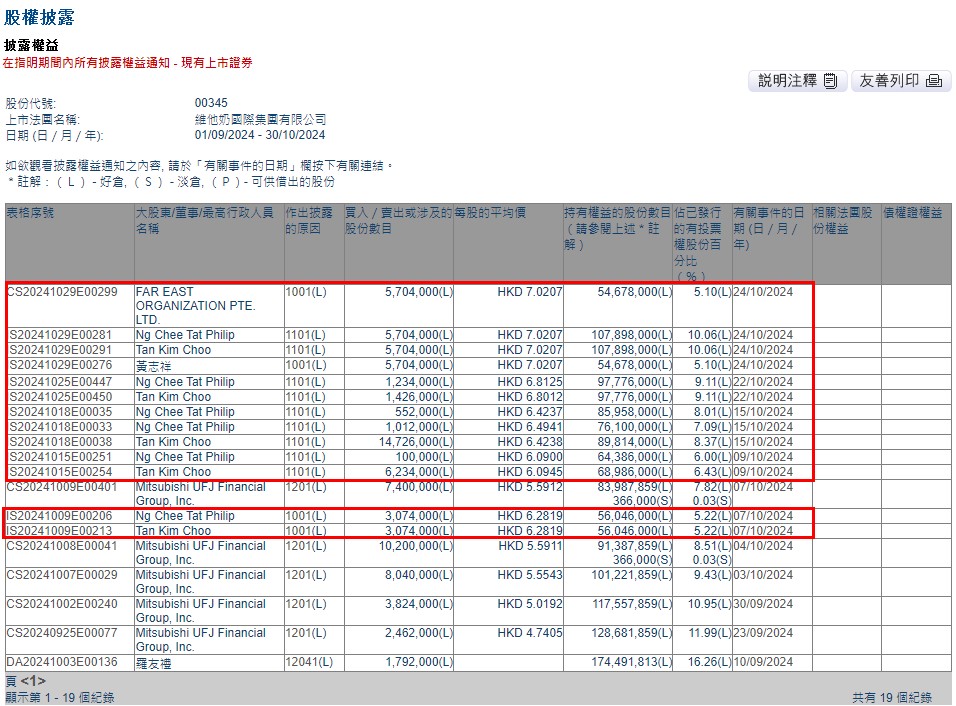Open the event date 04/10/2024 link
Image resolution: width=956 pixels, height=706 pixels.
tap(762, 546)
